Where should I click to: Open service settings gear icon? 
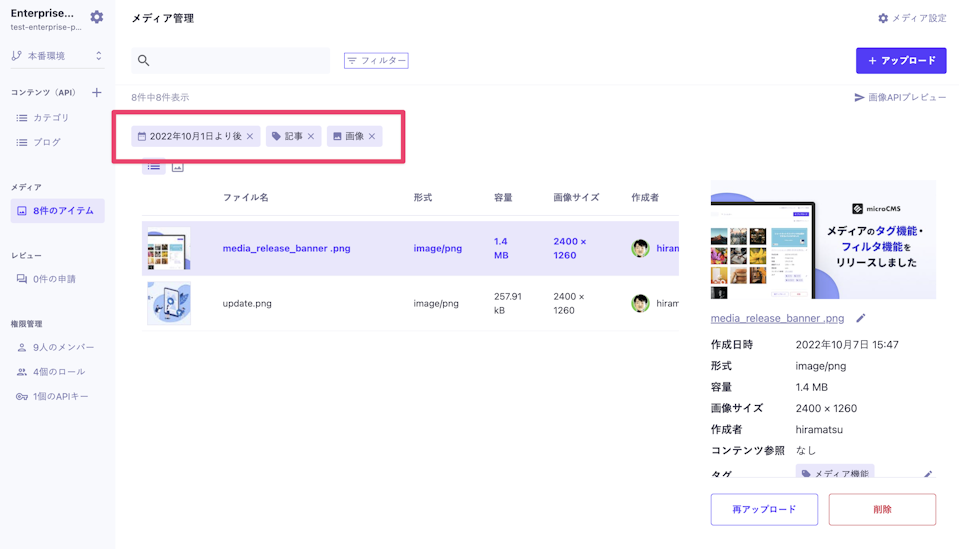click(x=96, y=17)
